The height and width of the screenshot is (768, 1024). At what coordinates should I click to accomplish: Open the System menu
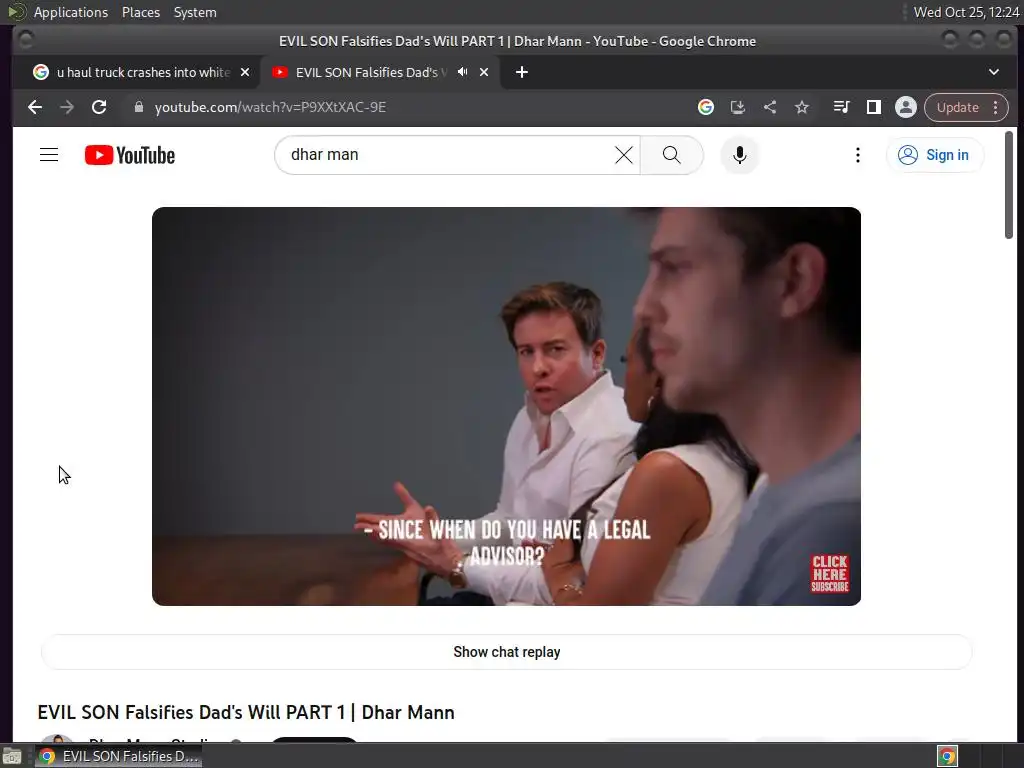coord(195,12)
